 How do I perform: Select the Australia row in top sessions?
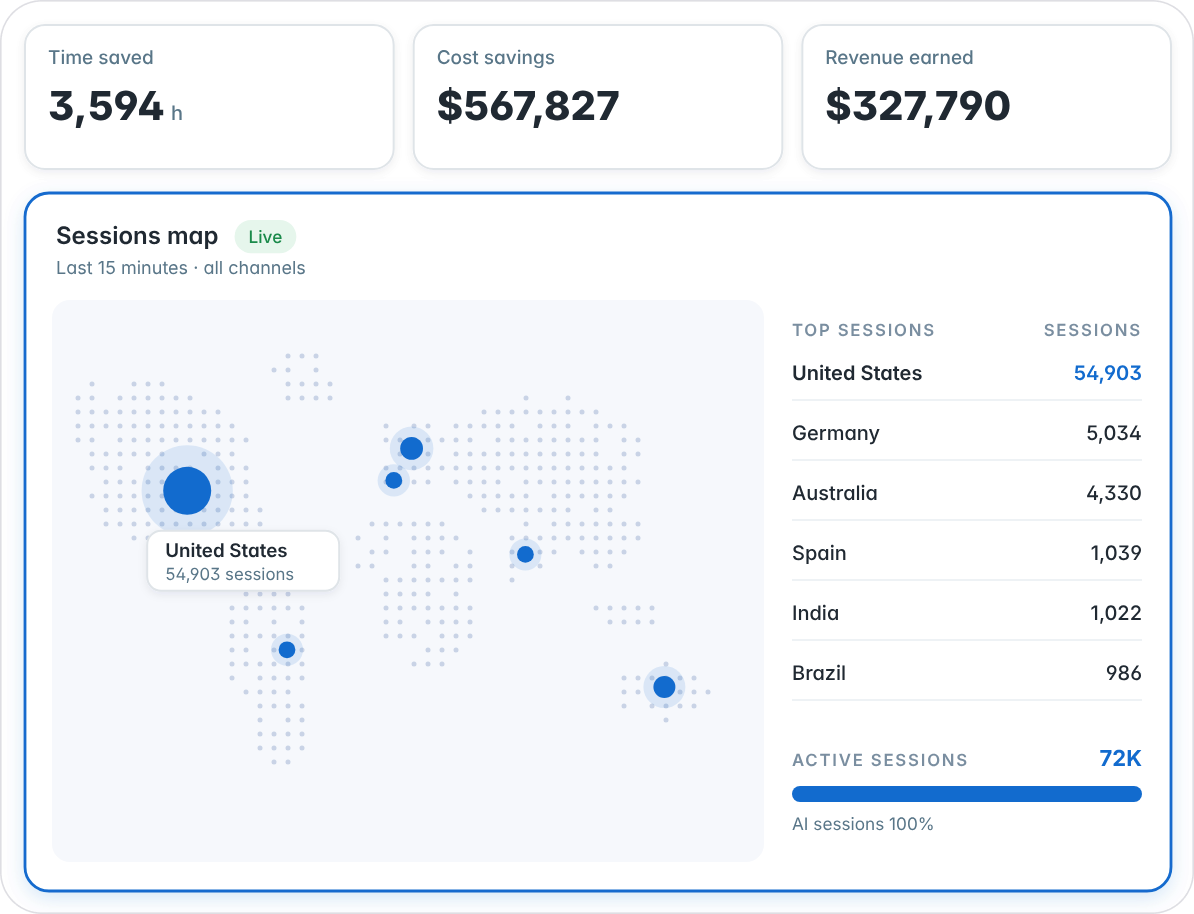[966, 493]
